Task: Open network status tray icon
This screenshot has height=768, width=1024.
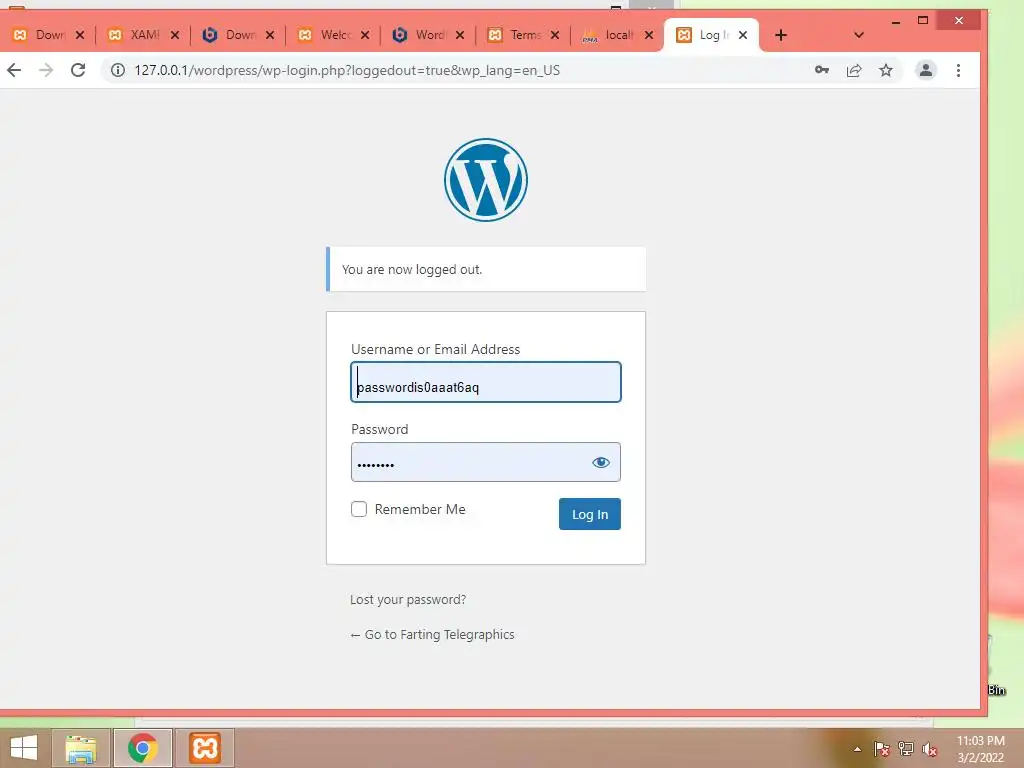Action: 906,749
